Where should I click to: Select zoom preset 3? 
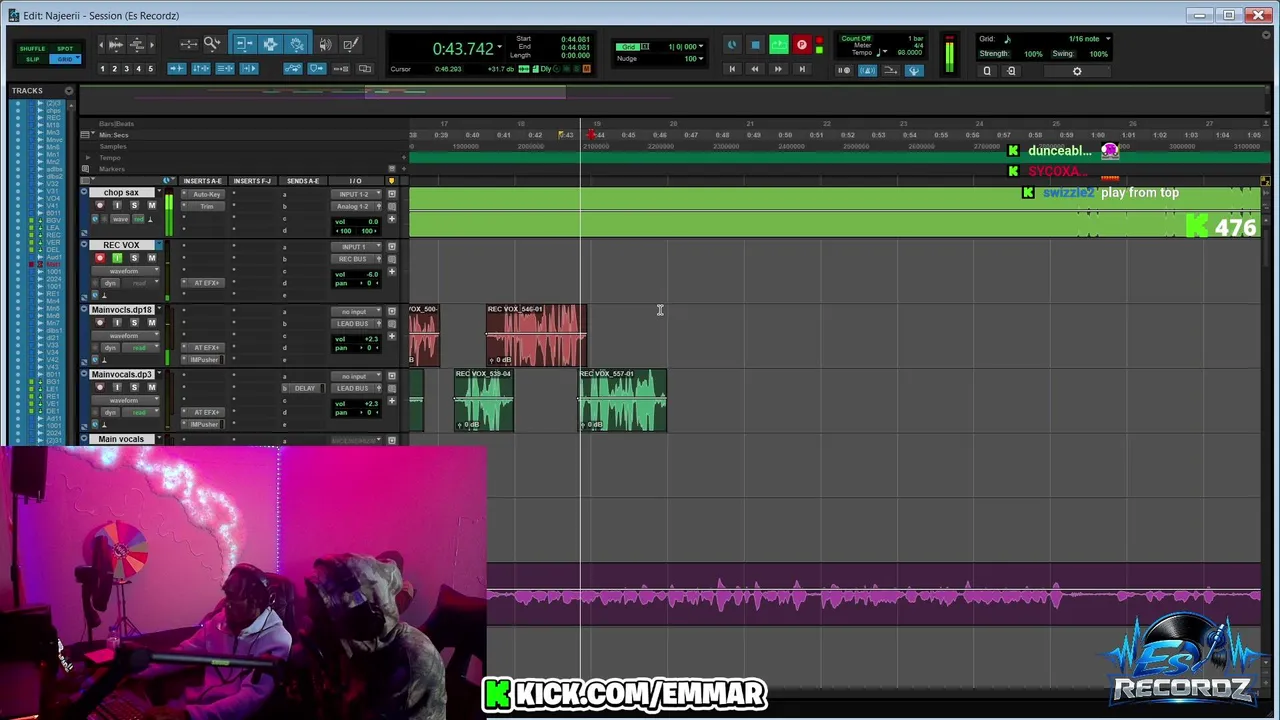(x=126, y=68)
